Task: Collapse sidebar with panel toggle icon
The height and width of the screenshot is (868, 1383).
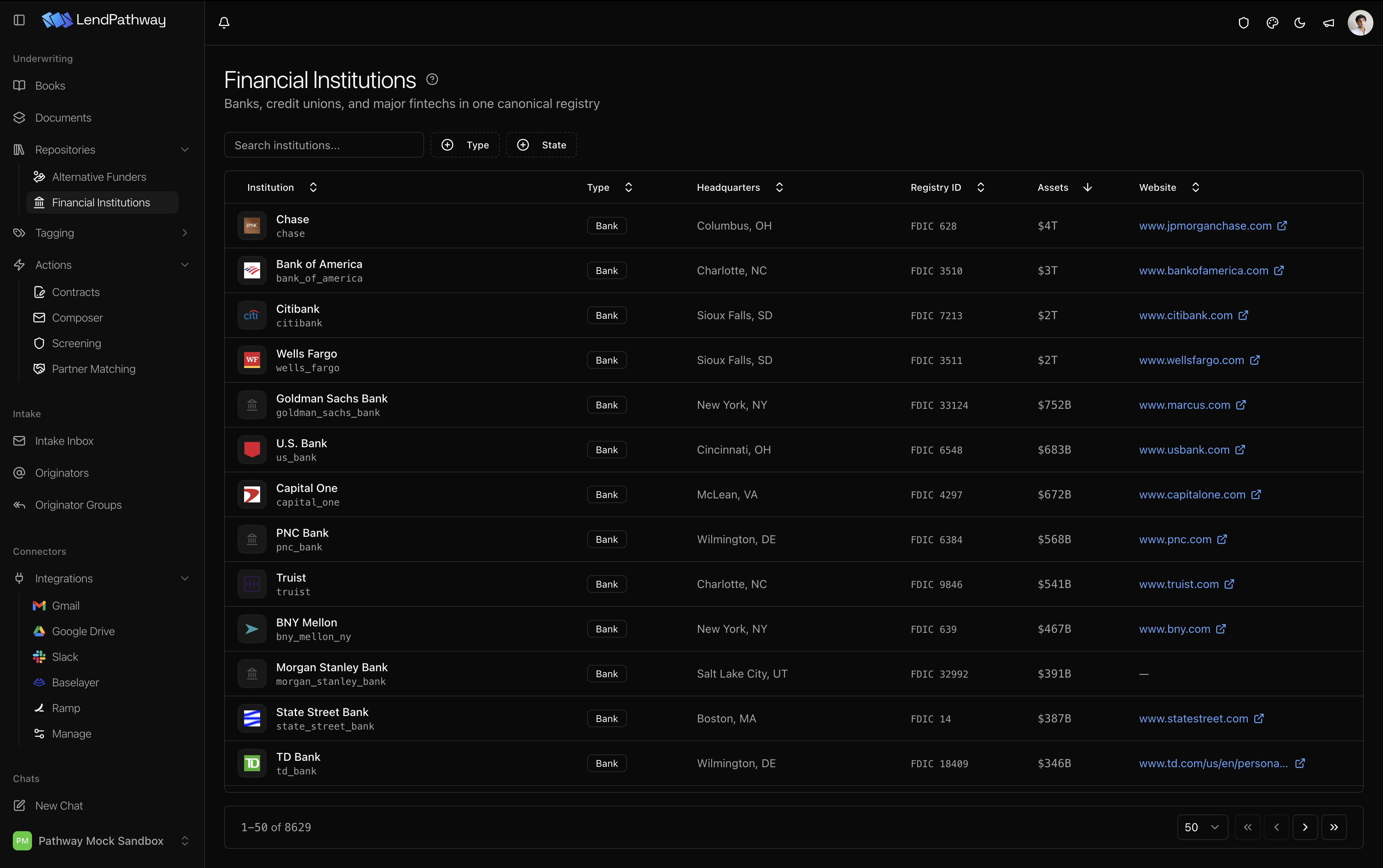Action: point(20,20)
